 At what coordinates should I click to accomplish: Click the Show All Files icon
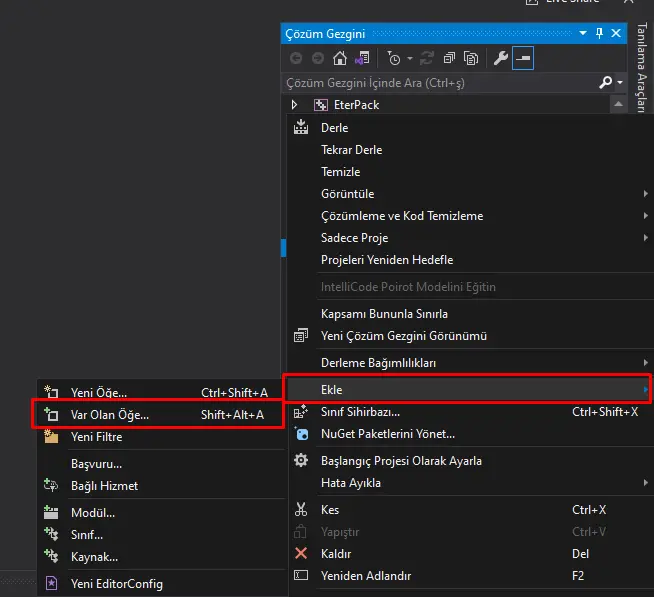(x=470, y=59)
